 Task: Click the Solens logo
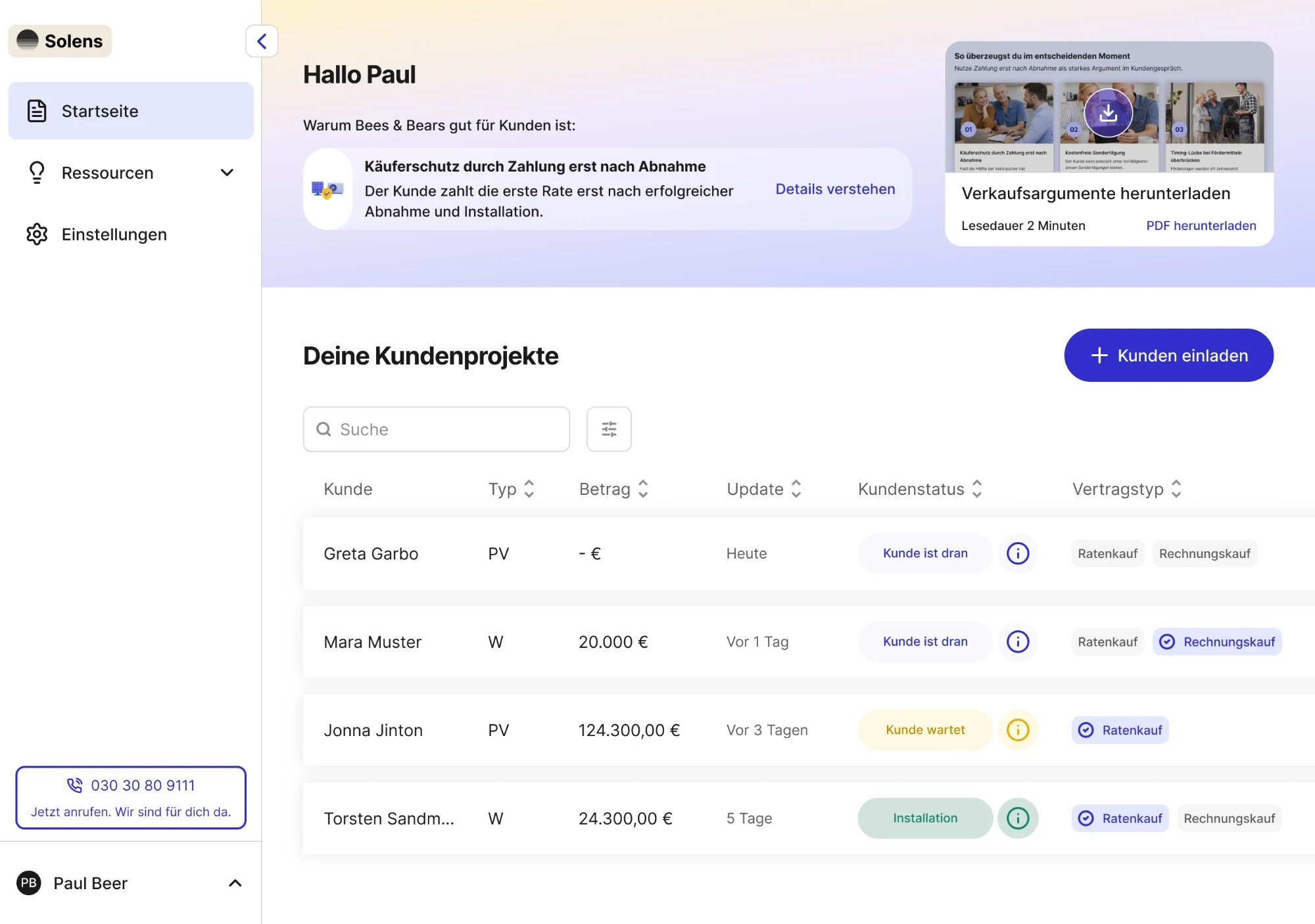pyautogui.click(x=60, y=41)
